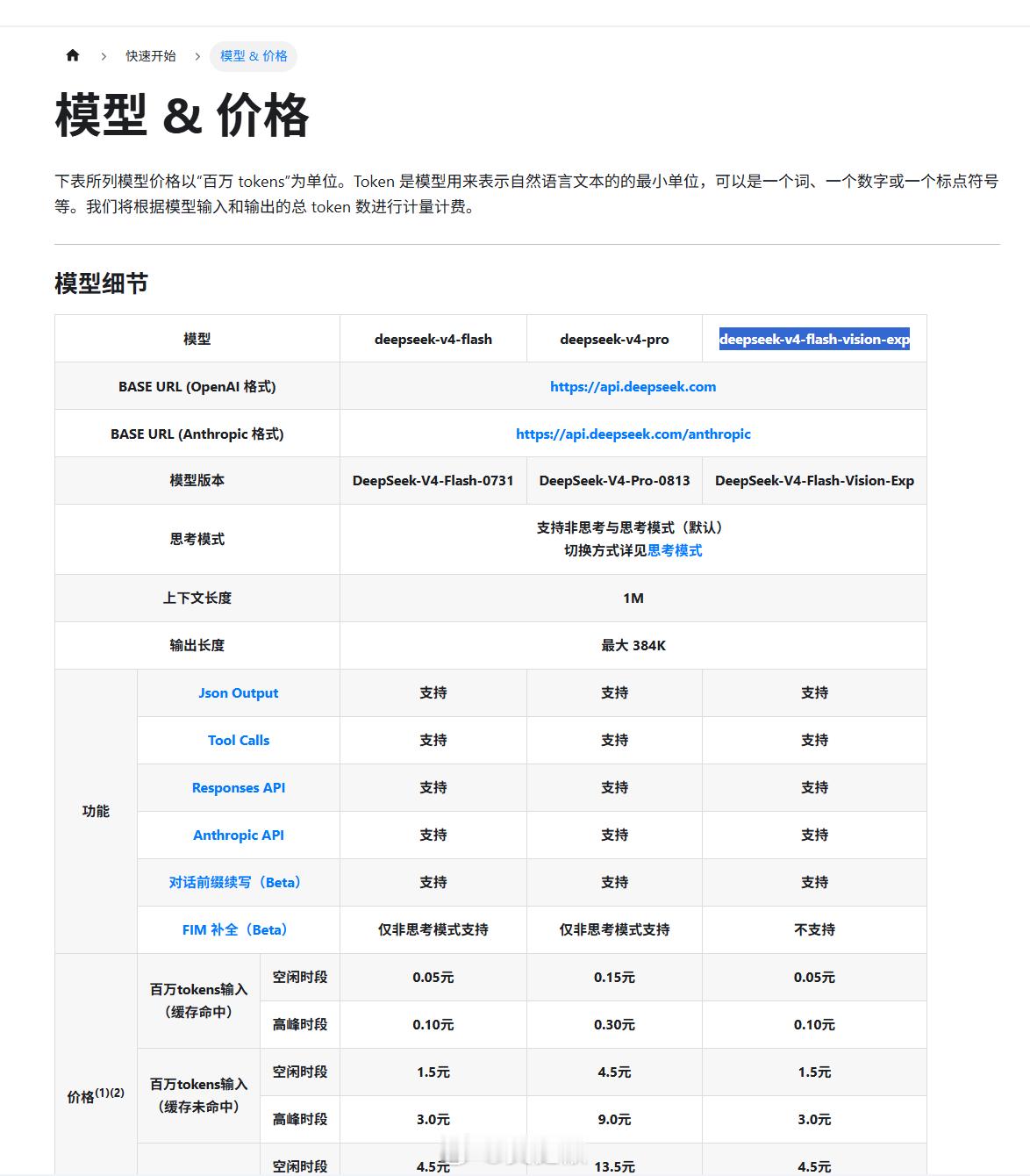The width and height of the screenshot is (1030, 1176).
Task: Click the BASE URL (OpenAI 格式) row label
Action: pos(197,386)
